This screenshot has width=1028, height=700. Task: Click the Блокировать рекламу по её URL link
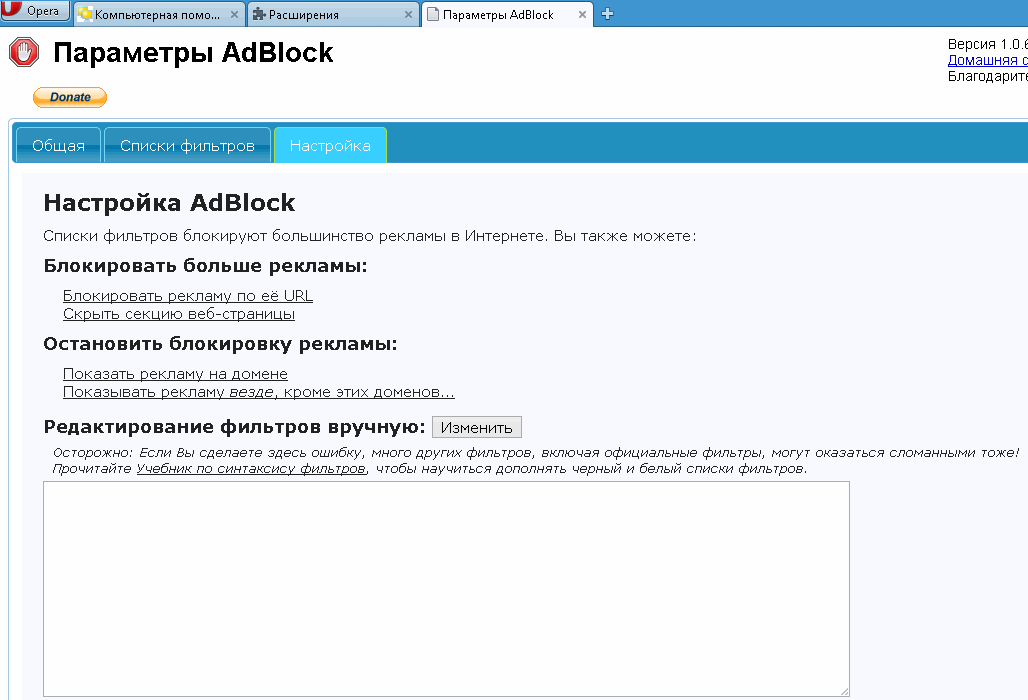[187, 296]
